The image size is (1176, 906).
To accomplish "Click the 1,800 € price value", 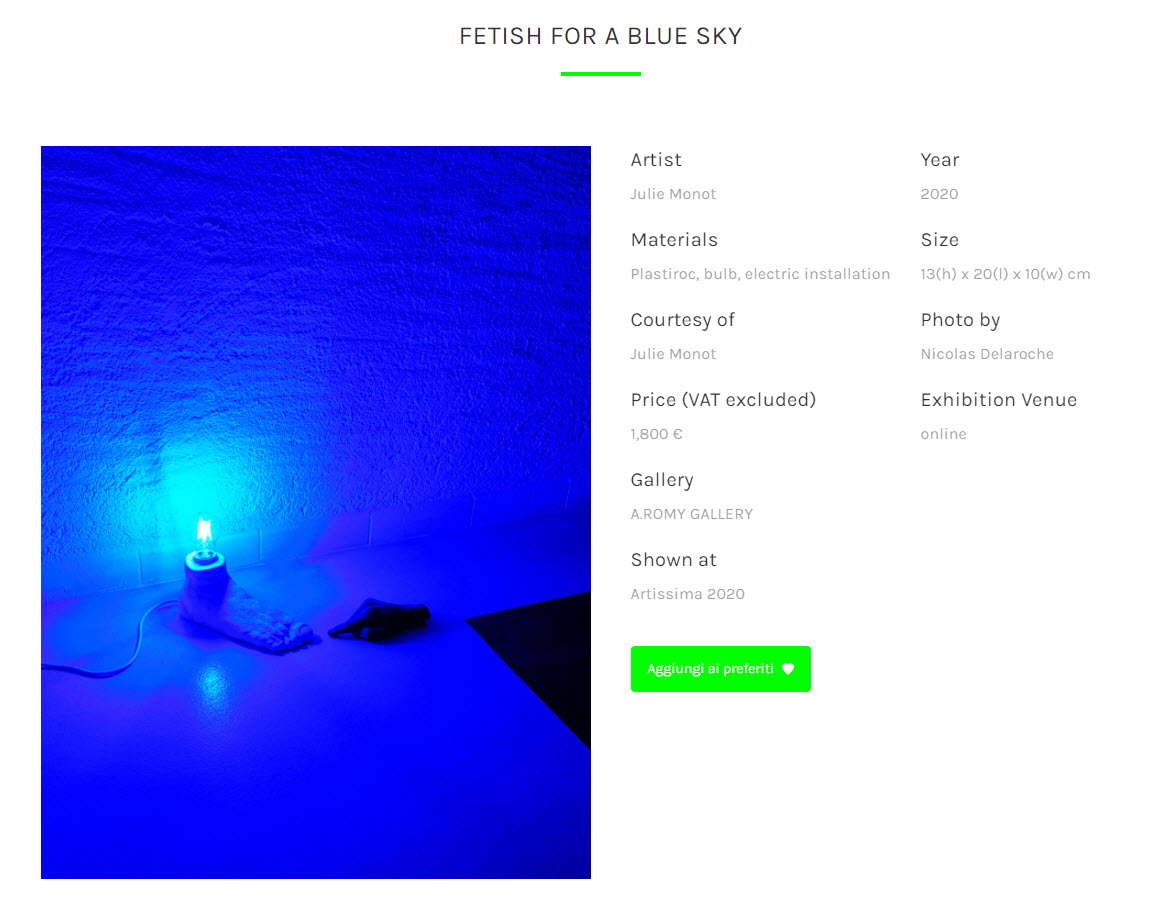I will pos(656,434).
